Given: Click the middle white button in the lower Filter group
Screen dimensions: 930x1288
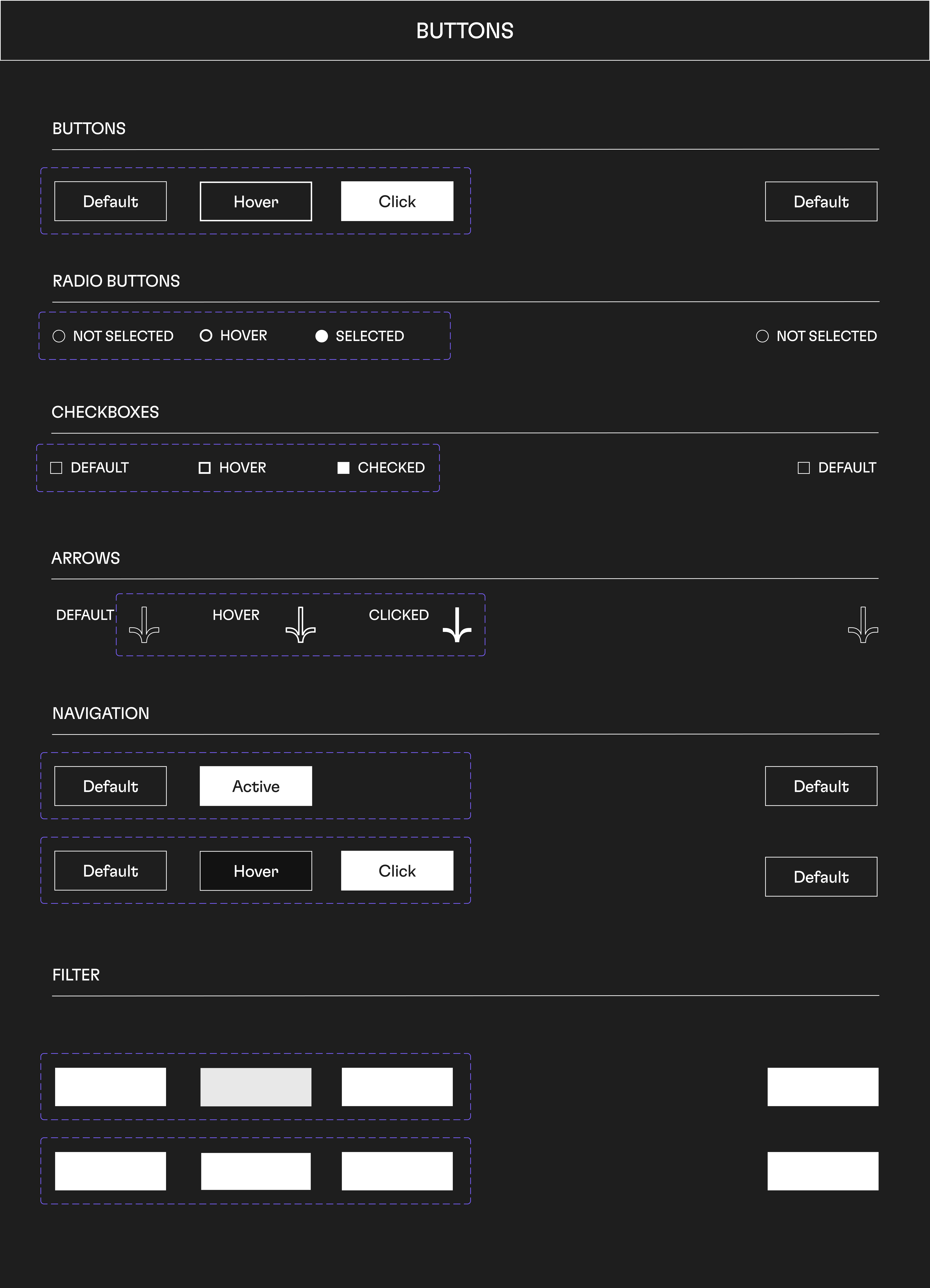Looking at the screenshot, I should [256, 1171].
